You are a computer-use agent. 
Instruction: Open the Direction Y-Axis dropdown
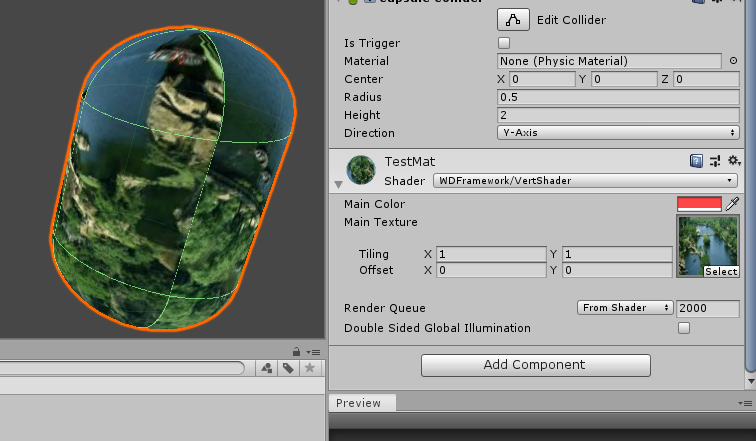pos(618,133)
